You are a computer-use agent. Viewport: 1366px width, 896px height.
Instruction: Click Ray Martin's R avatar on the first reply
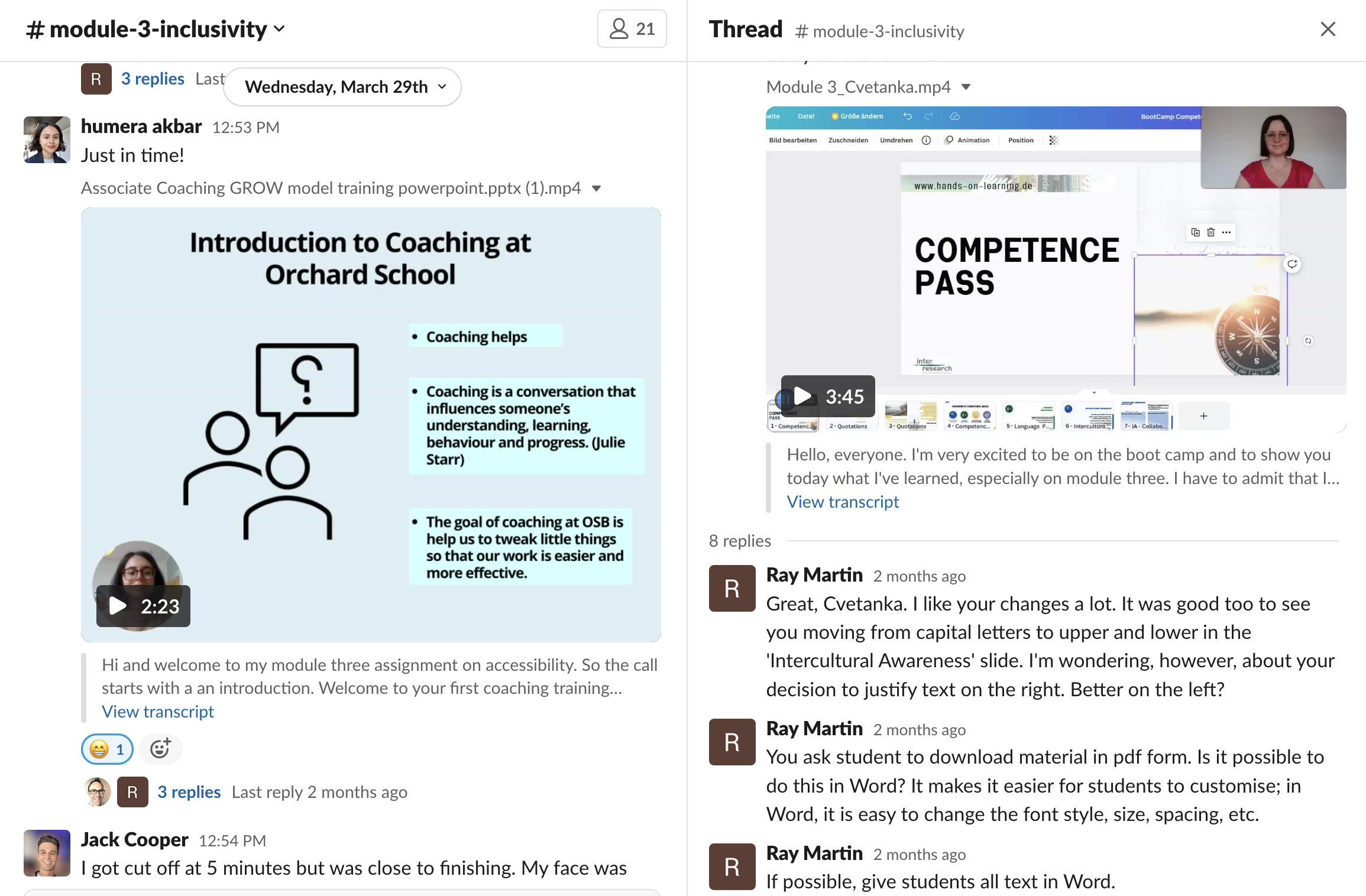(732, 588)
